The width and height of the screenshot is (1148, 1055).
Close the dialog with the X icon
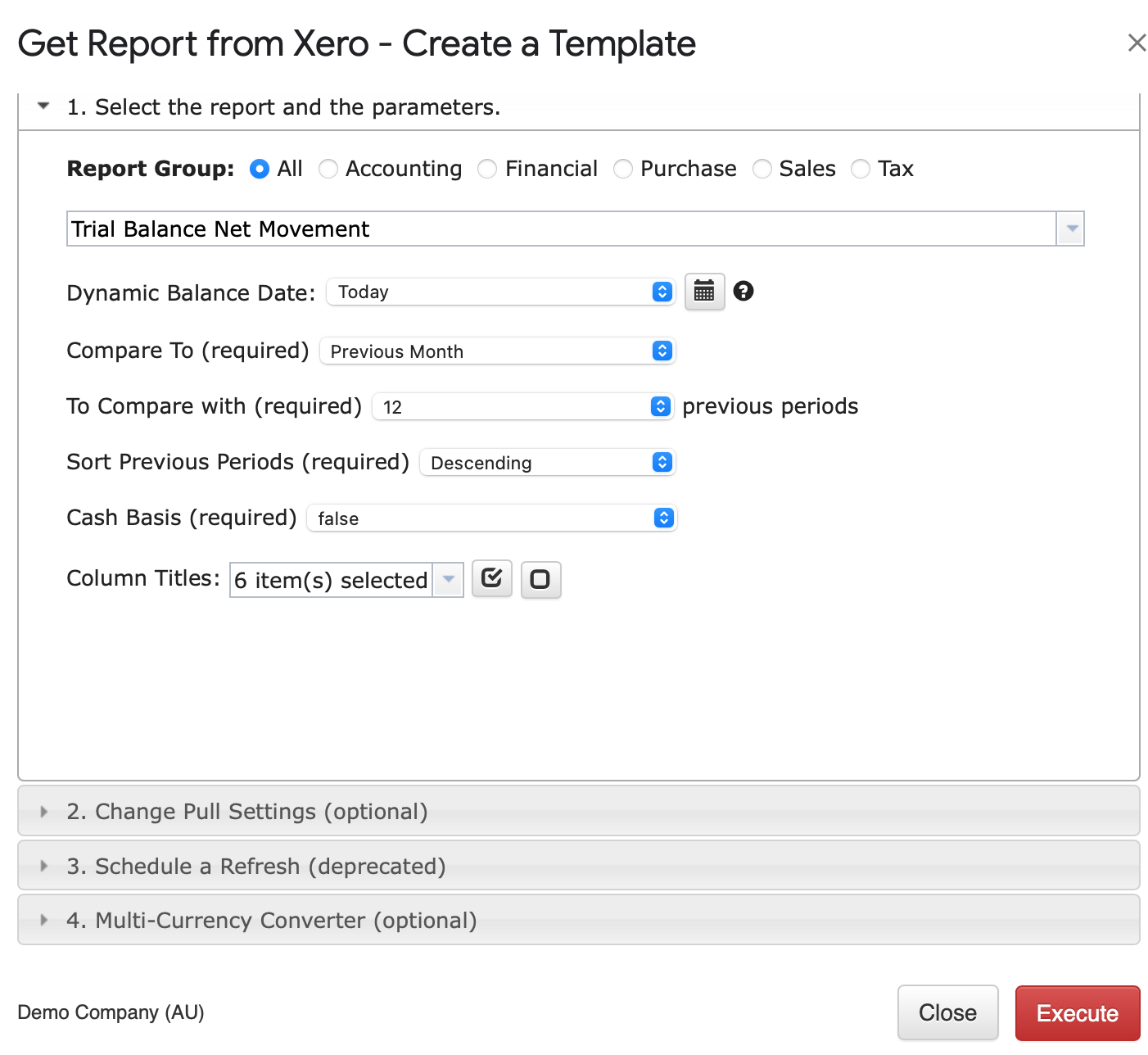point(1136,43)
